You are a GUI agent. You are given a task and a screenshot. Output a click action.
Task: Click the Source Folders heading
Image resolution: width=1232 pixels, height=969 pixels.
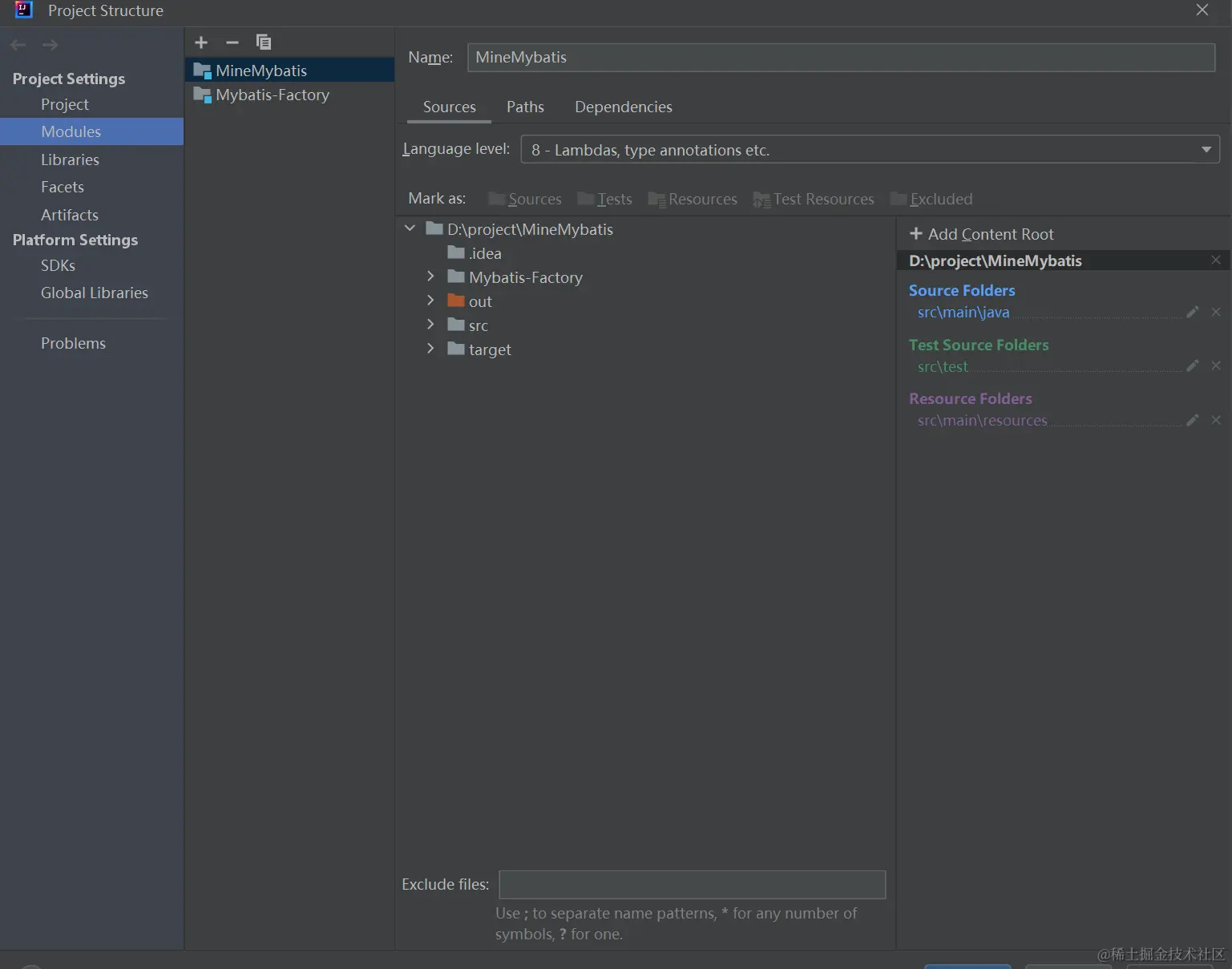click(x=962, y=290)
